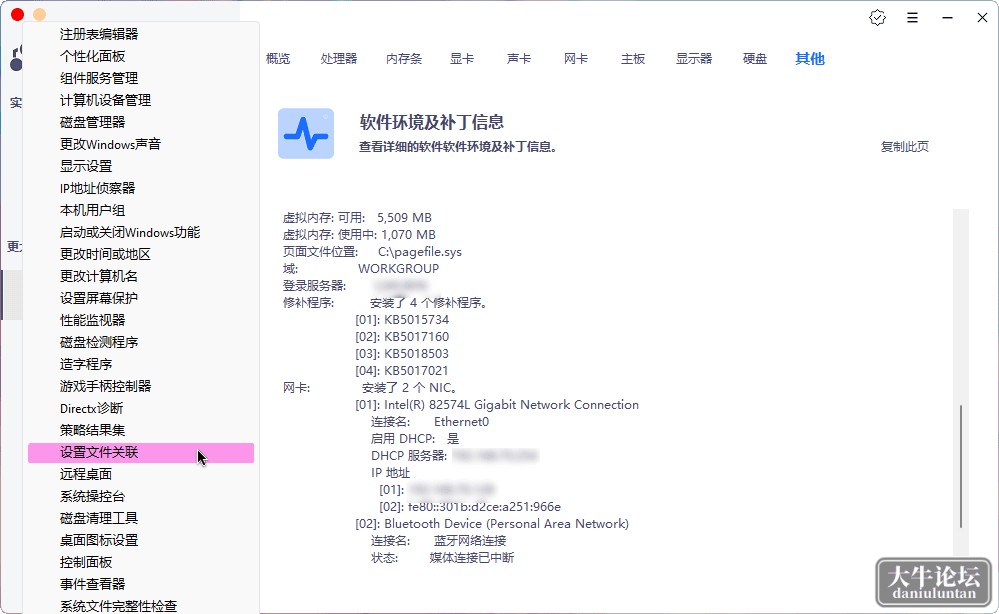Launch 性能监视器 from the menu

pyautogui.click(x=141, y=320)
